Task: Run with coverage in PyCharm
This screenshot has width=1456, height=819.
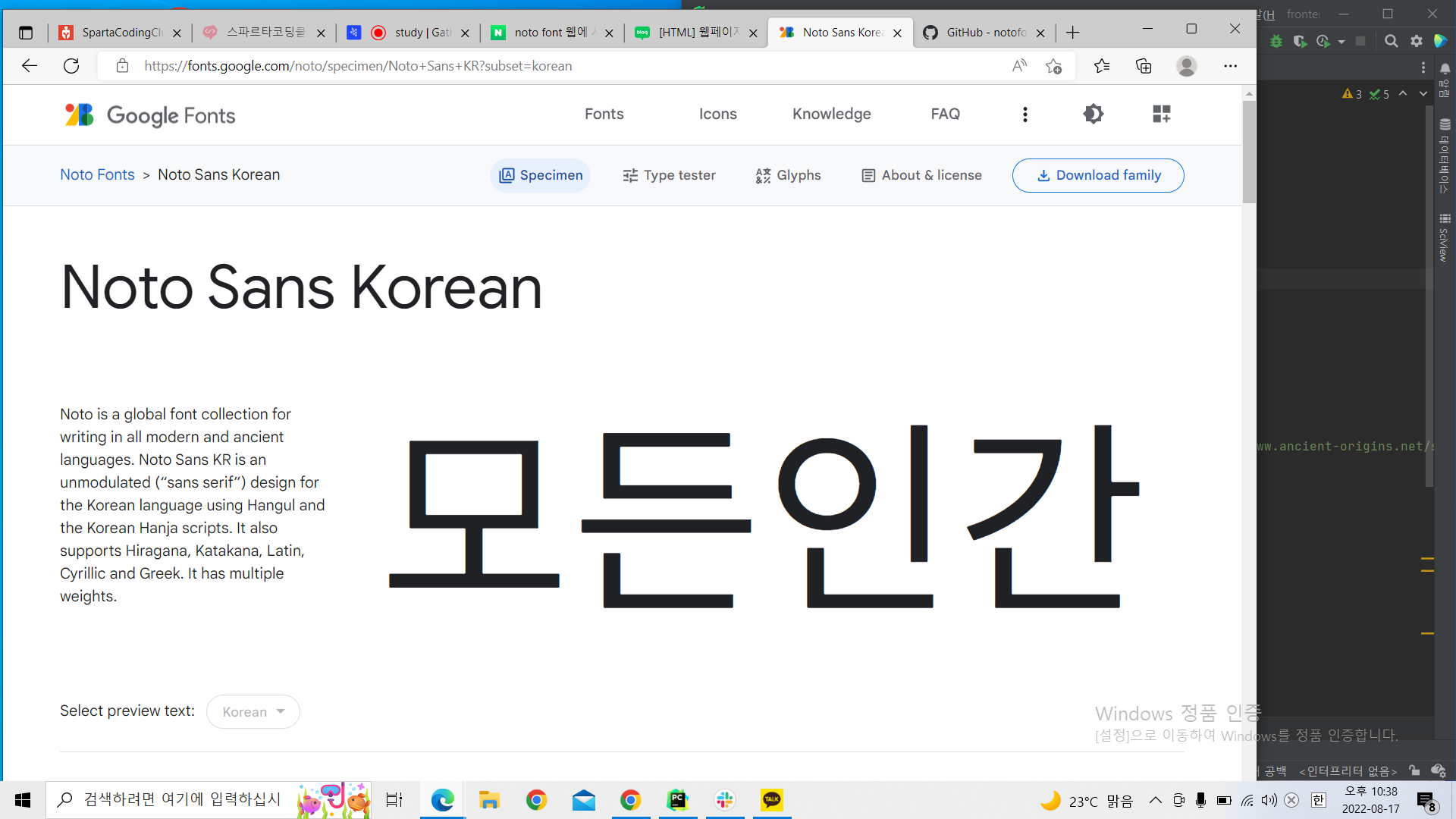Action: (1300, 41)
